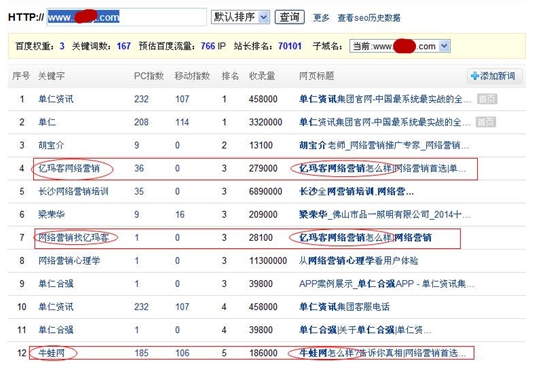Viewport: 551px width, 371px height.
Task: Open page title 牛蛙网怎么样?告诉你真相
Action: pyautogui.click(x=383, y=353)
